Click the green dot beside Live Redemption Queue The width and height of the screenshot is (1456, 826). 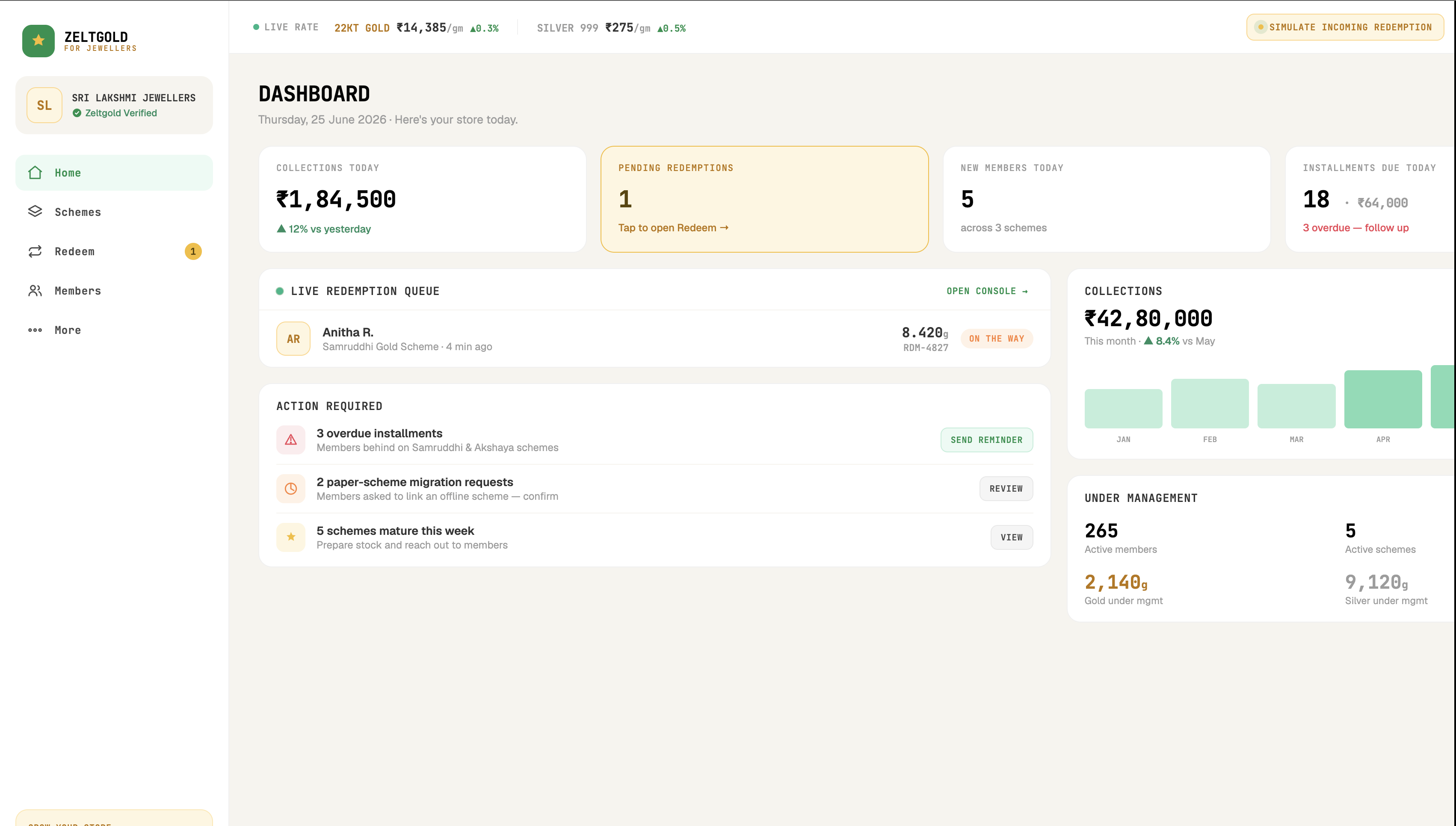[x=280, y=291]
